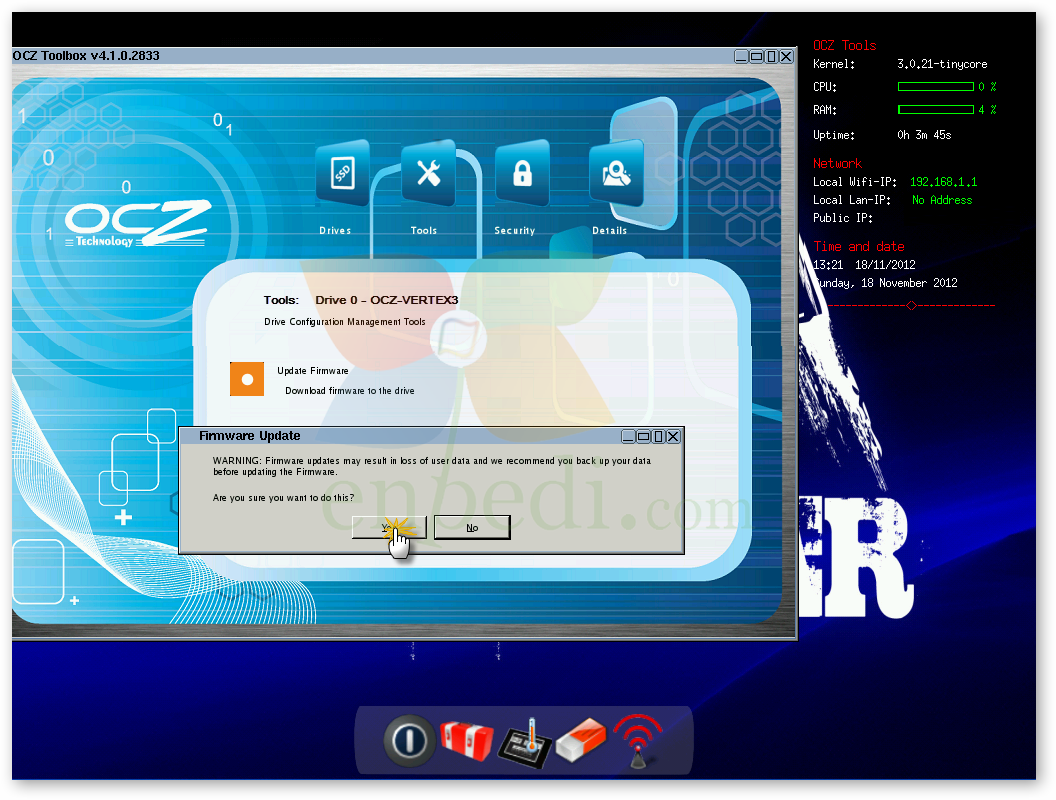Cancel firmware update by clicking No
This screenshot has width=1056, height=800.
point(471,527)
